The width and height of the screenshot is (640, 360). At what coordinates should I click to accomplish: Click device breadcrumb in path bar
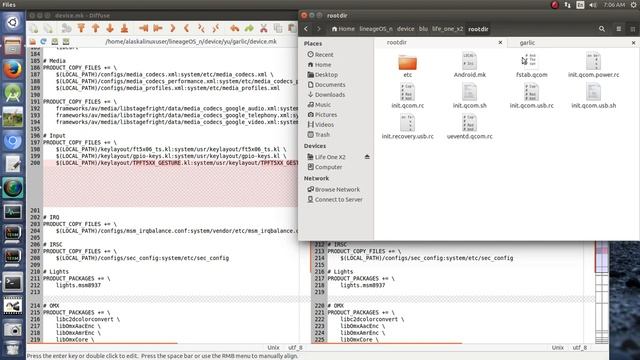click(x=405, y=29)
